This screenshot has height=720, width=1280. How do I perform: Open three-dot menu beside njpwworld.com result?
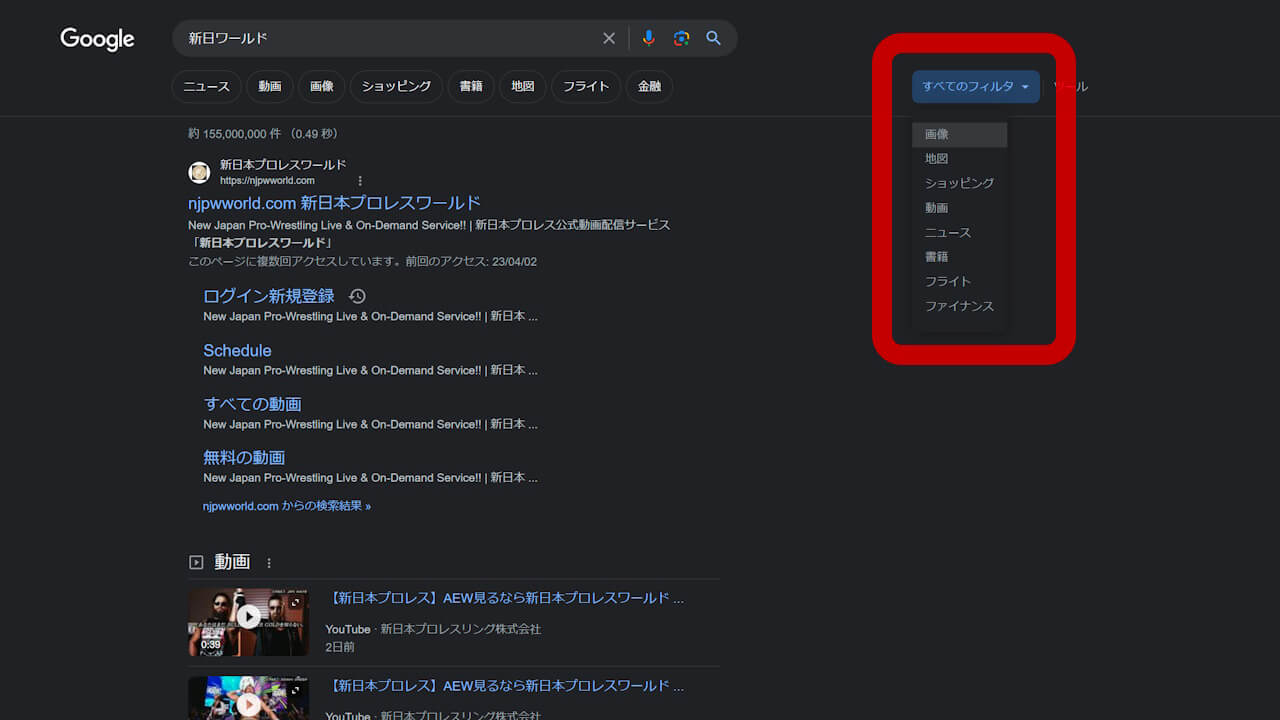point(360,181)
